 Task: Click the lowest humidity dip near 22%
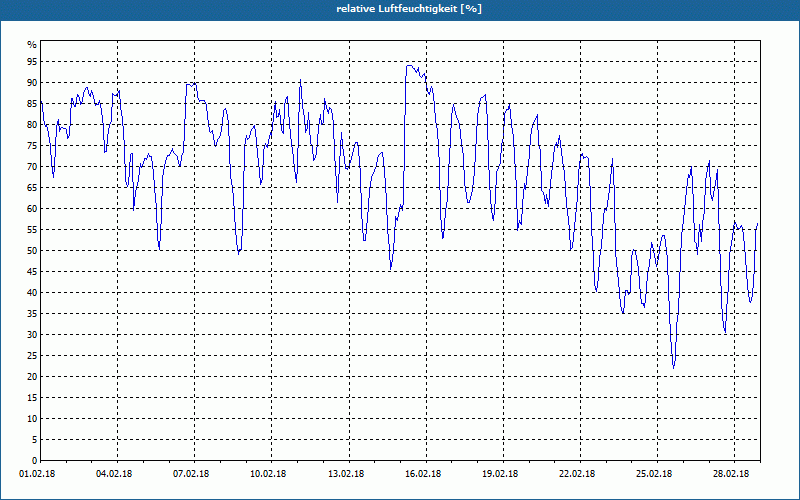673,367
